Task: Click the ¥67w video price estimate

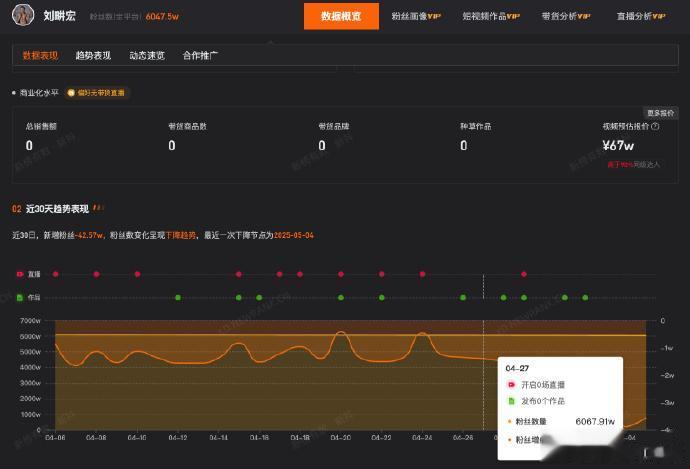Action: click(618, 145)
